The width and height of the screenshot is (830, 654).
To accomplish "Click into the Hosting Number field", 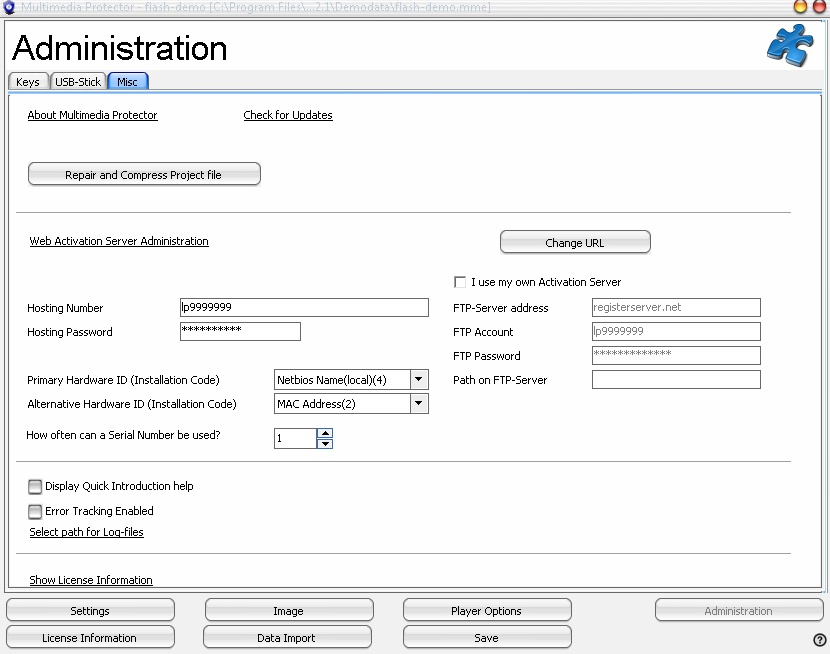I will [304, 308].
